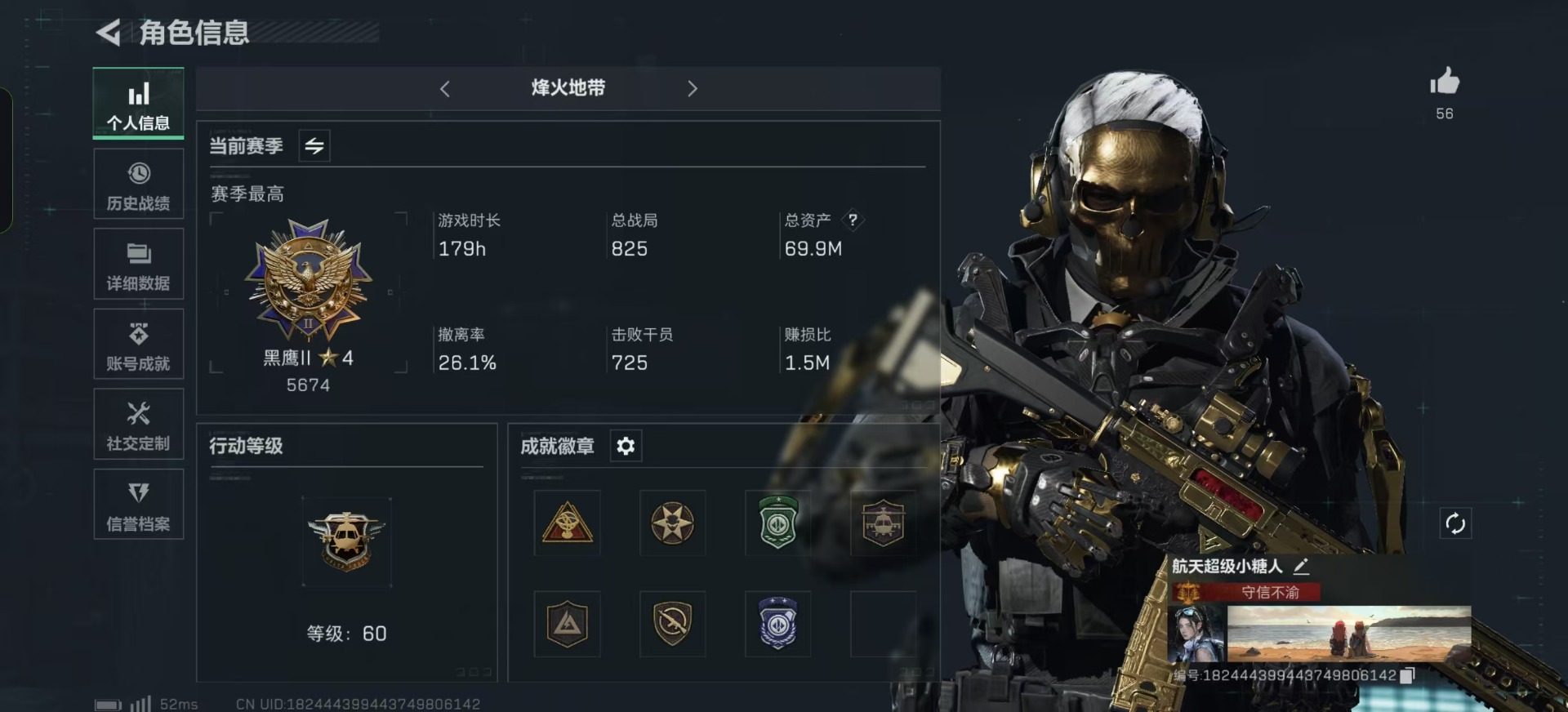Viewport: 1568px width, 712px height.
Task: Click the player avatar portrait
Action: point(1197,634)
